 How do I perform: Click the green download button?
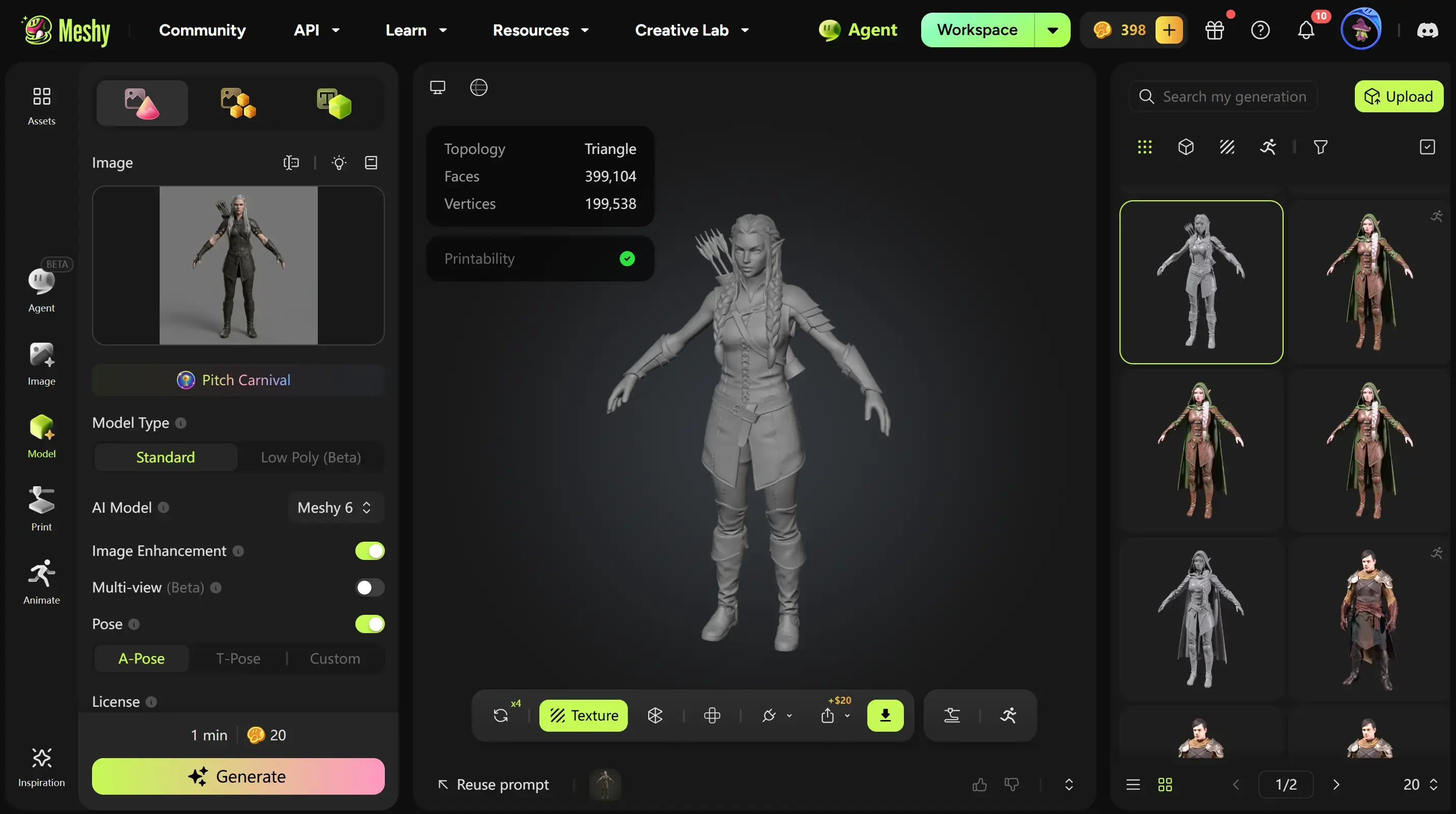885,715
